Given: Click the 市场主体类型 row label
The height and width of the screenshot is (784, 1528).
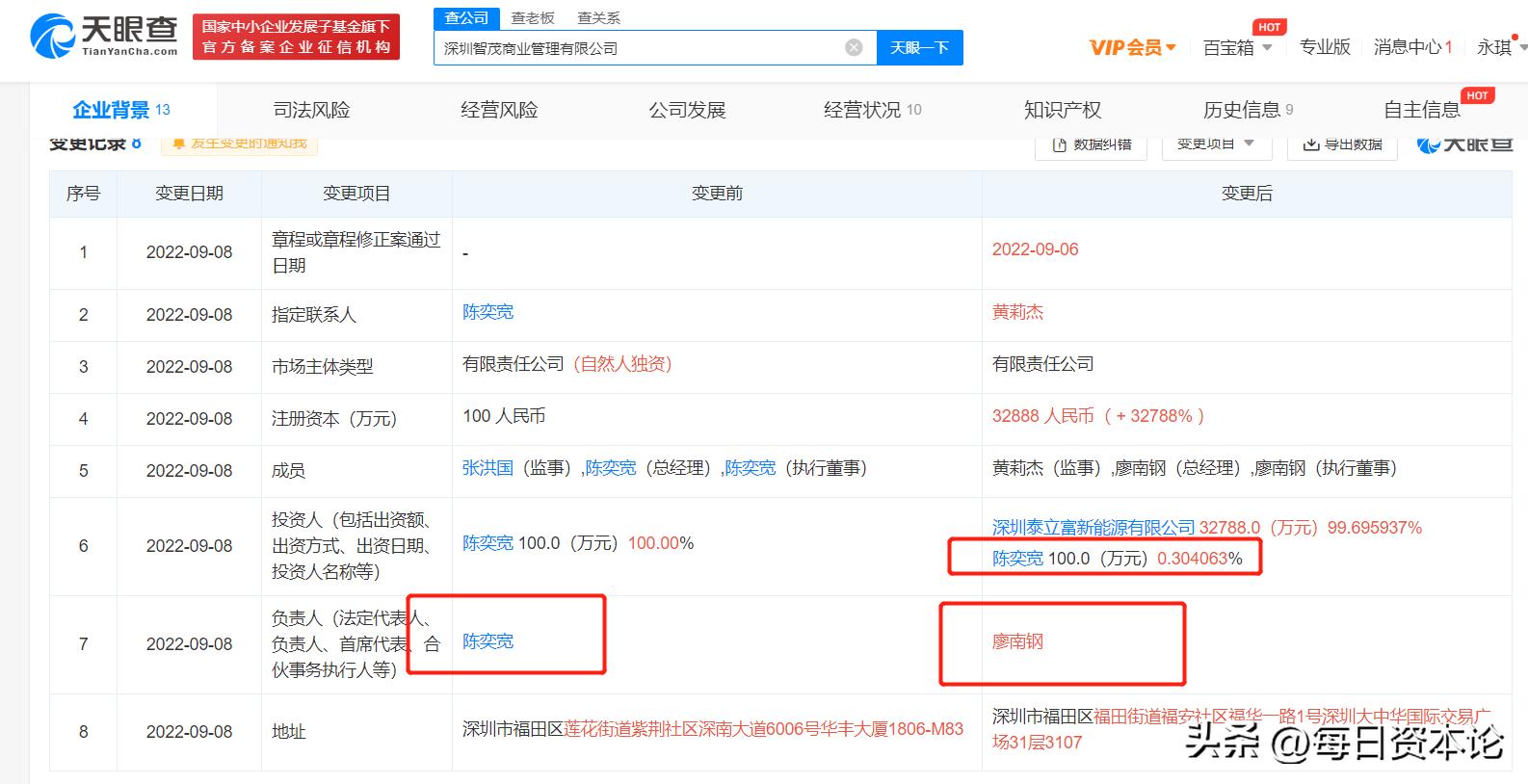Looking at the screenshot, I should [322, 367].
